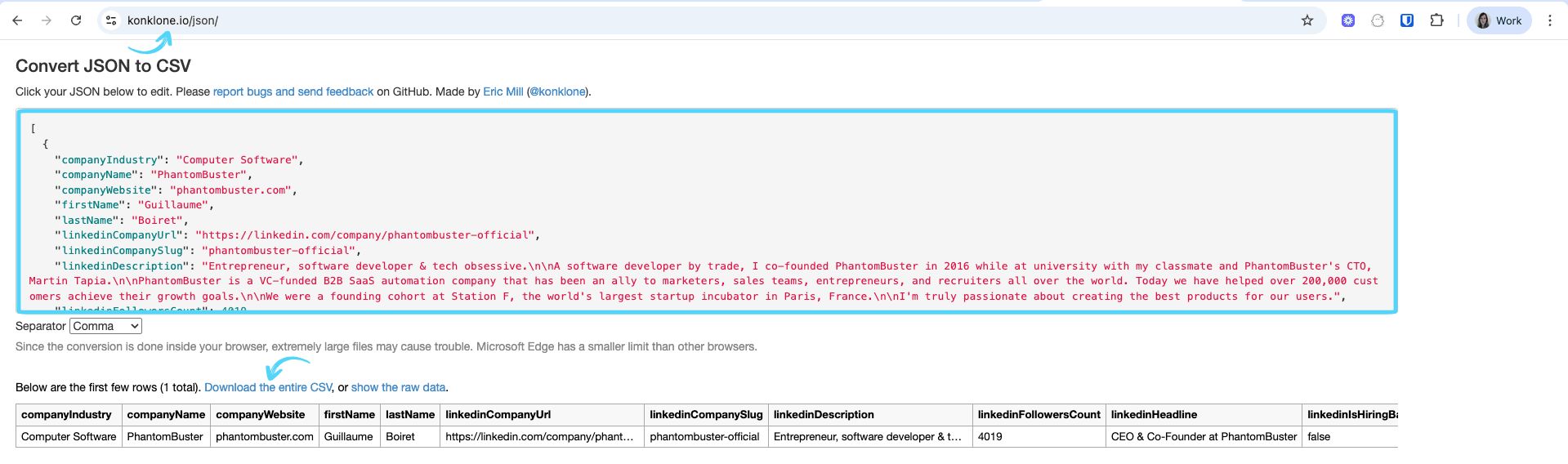The height and width of the screenshot is (464, 1568).
Task: Show the raw data
Action: point(399,387)
